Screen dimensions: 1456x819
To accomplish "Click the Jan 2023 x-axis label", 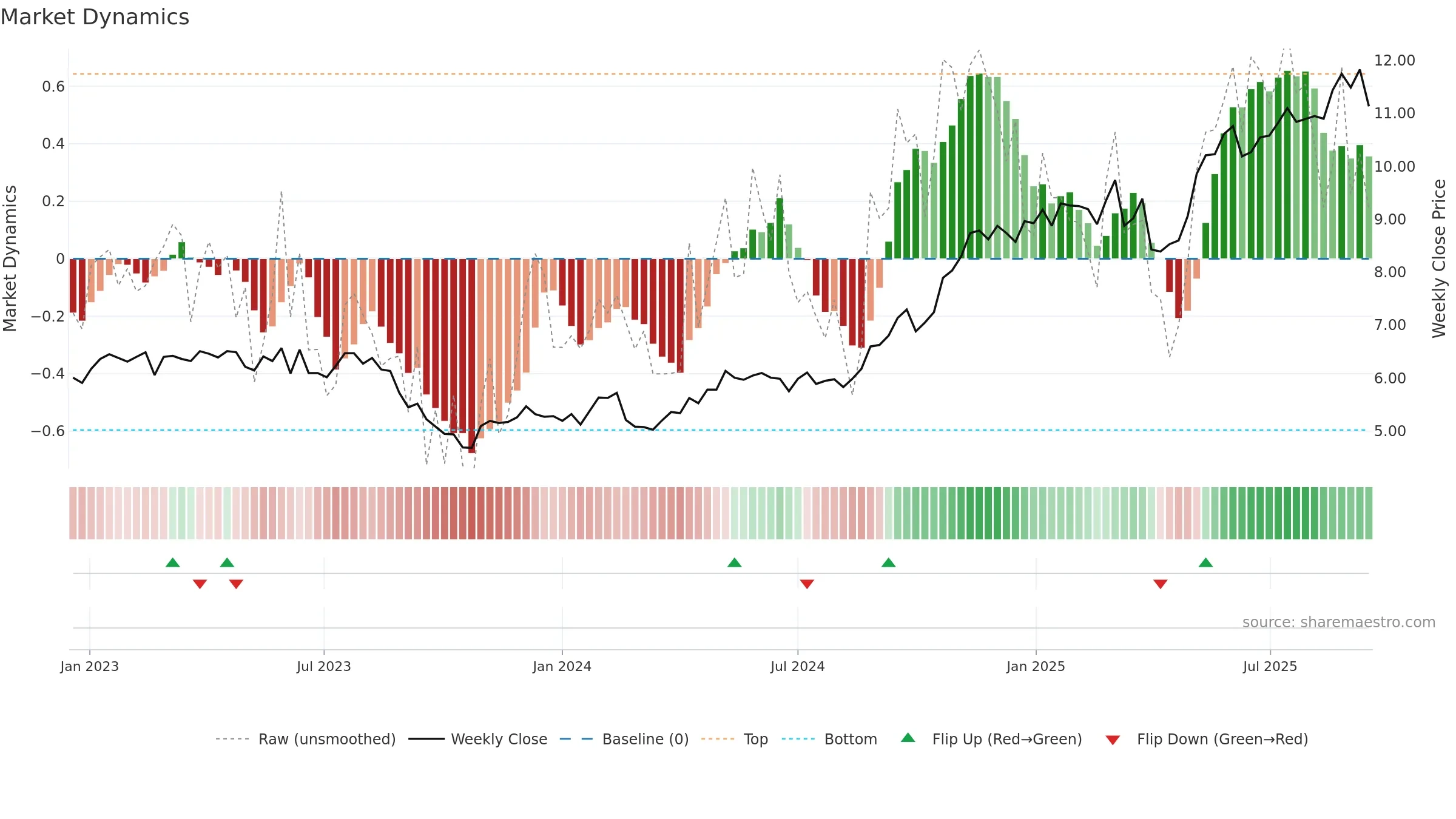I will click(x=90, y=666).
